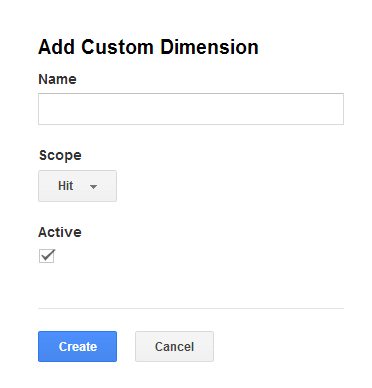Click the Scope label

tap(60, 156)
